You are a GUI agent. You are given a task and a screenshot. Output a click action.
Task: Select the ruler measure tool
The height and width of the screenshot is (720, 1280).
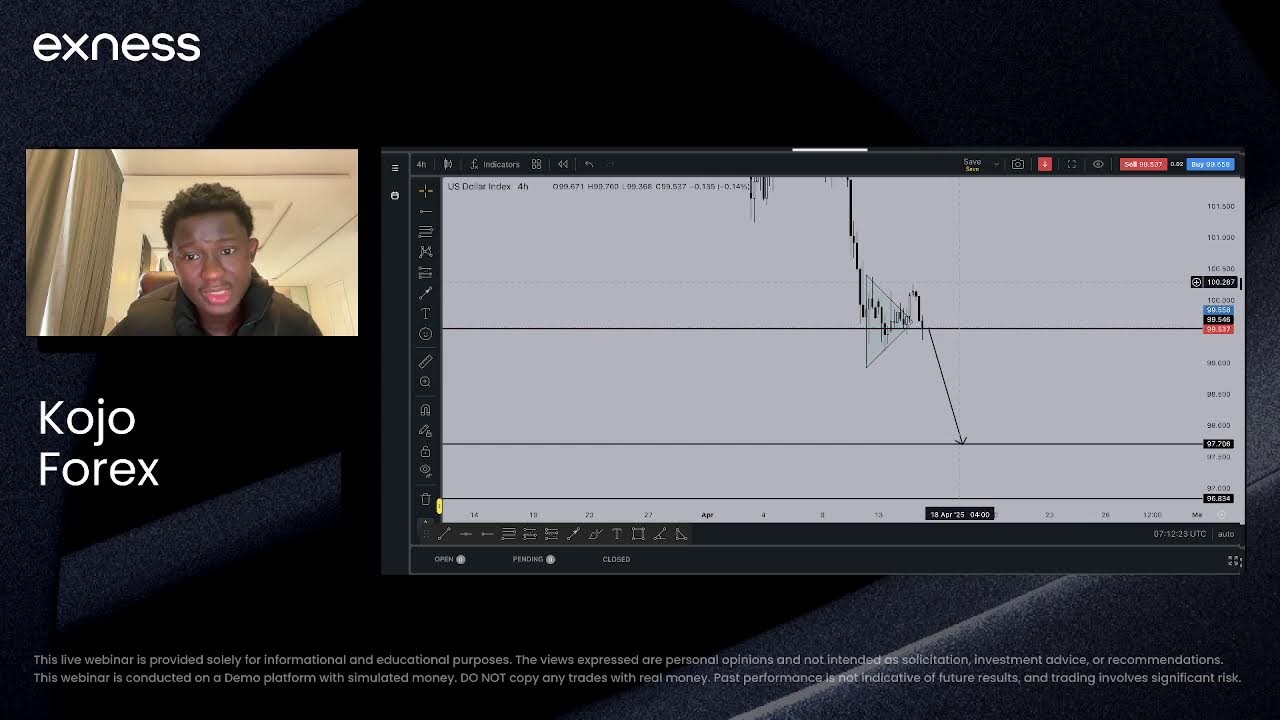click(425, 361)
